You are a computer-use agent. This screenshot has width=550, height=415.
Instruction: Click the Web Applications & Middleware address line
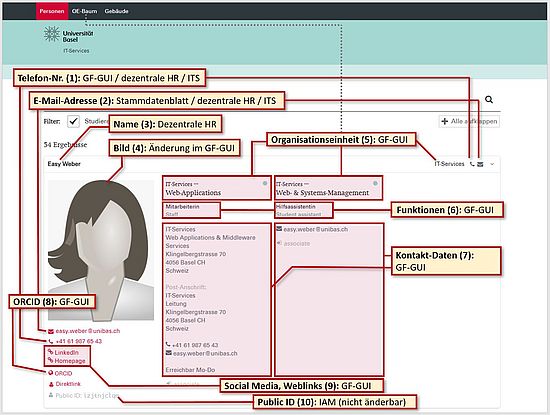pos(210,237)
